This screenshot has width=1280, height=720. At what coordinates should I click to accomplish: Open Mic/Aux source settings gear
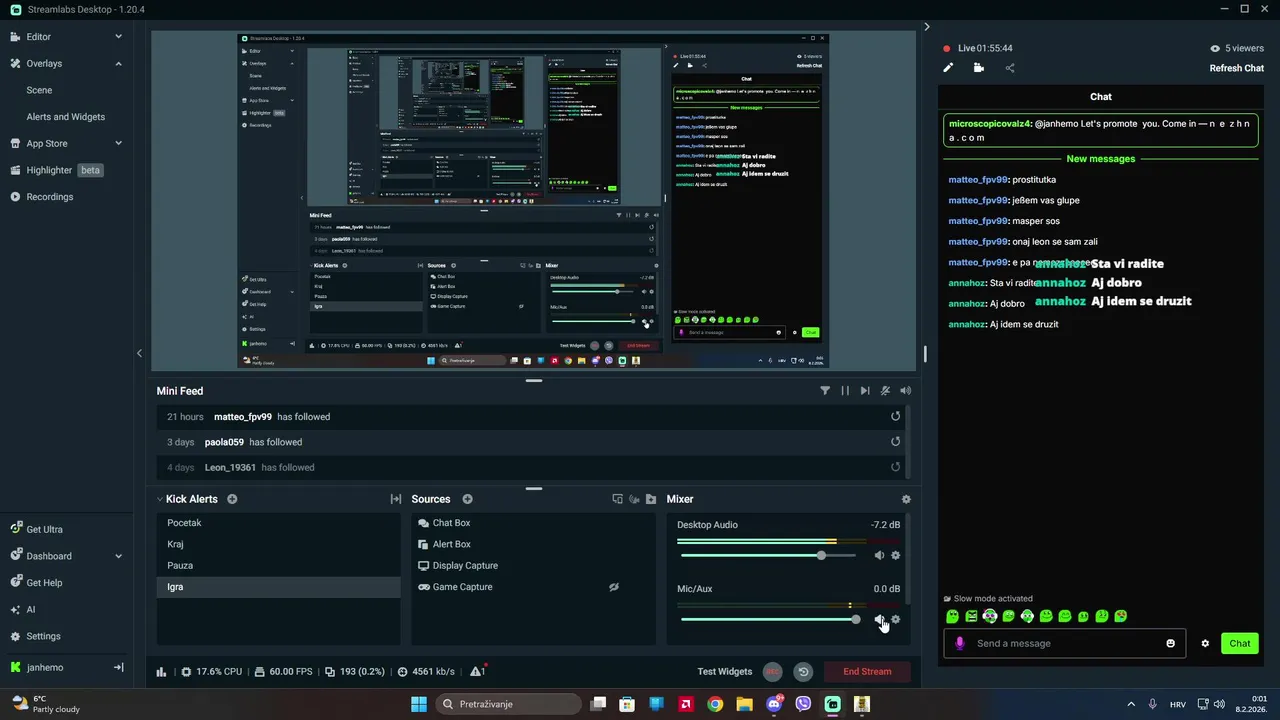pos(895,619)
